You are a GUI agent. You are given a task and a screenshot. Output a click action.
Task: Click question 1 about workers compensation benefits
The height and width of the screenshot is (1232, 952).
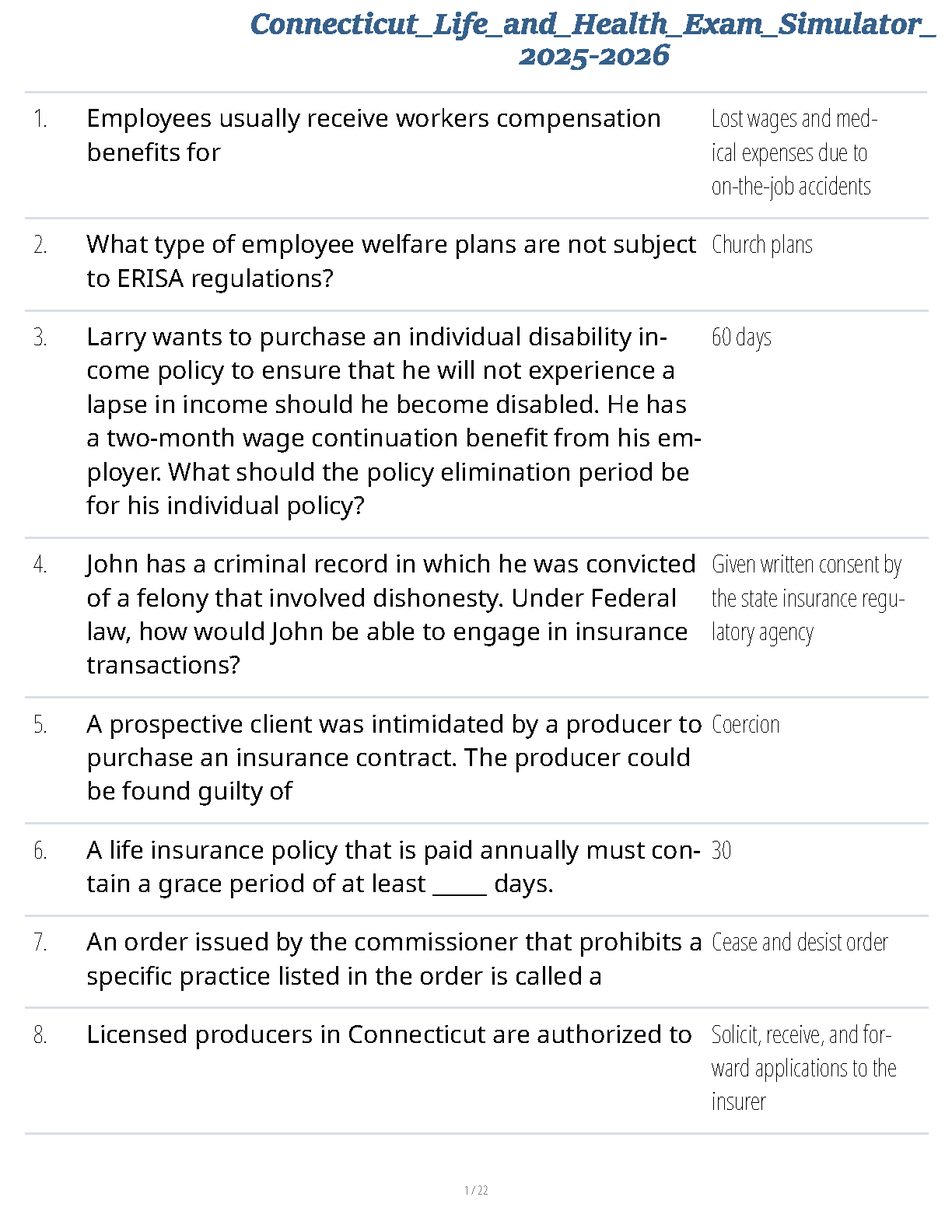coord(373,135)
